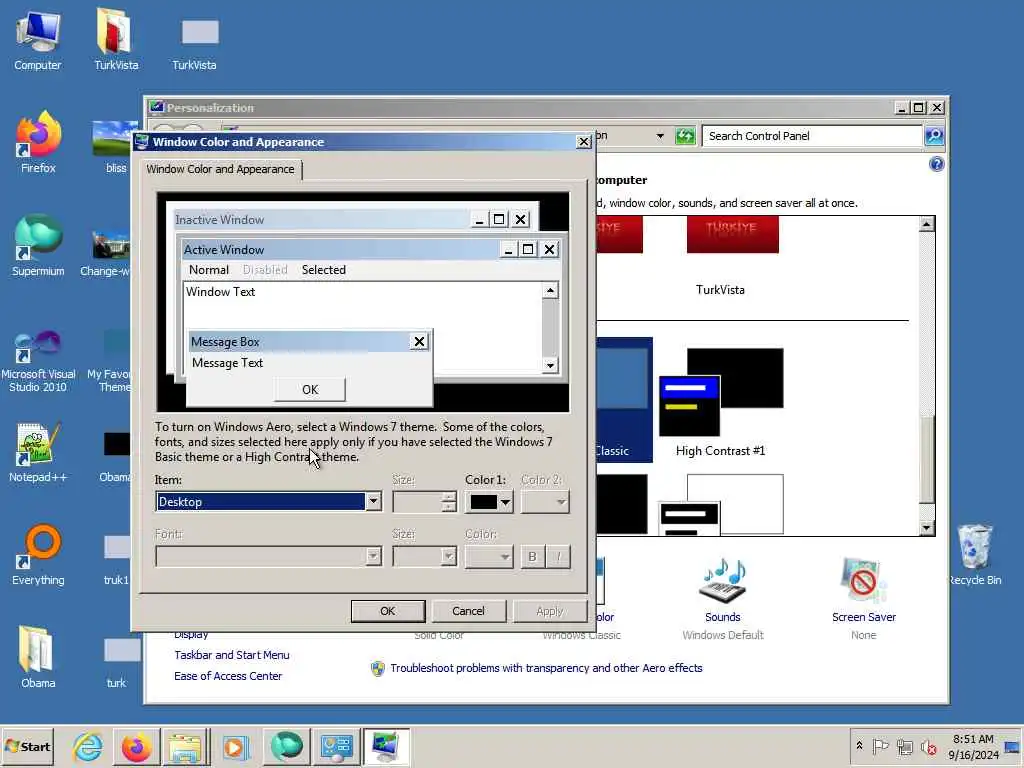Click the volume muted tray icon
Image resolution: width=1024 pixels, height=768 pixels.
point(928,746)
